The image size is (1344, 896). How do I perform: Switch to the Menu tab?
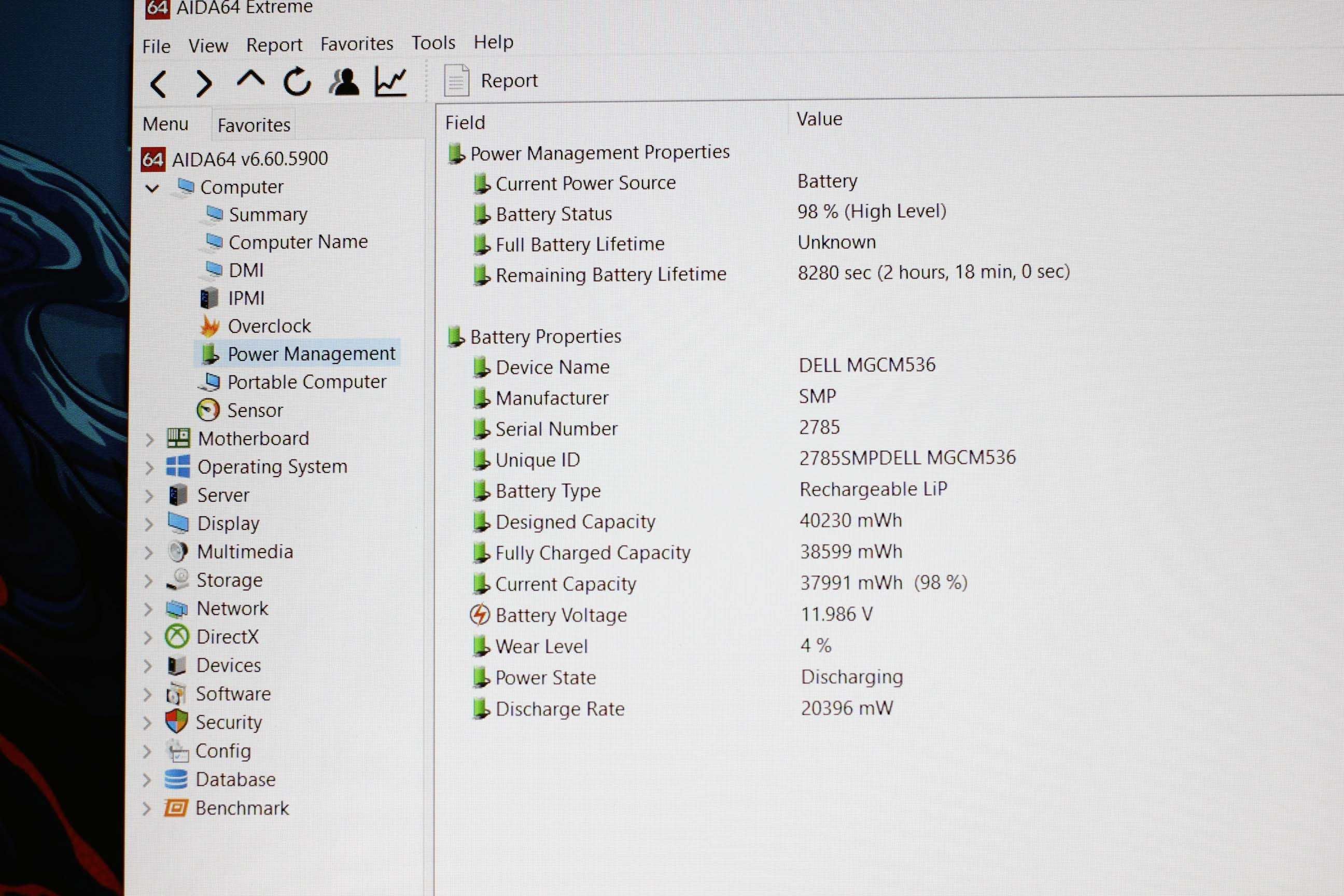166,124
